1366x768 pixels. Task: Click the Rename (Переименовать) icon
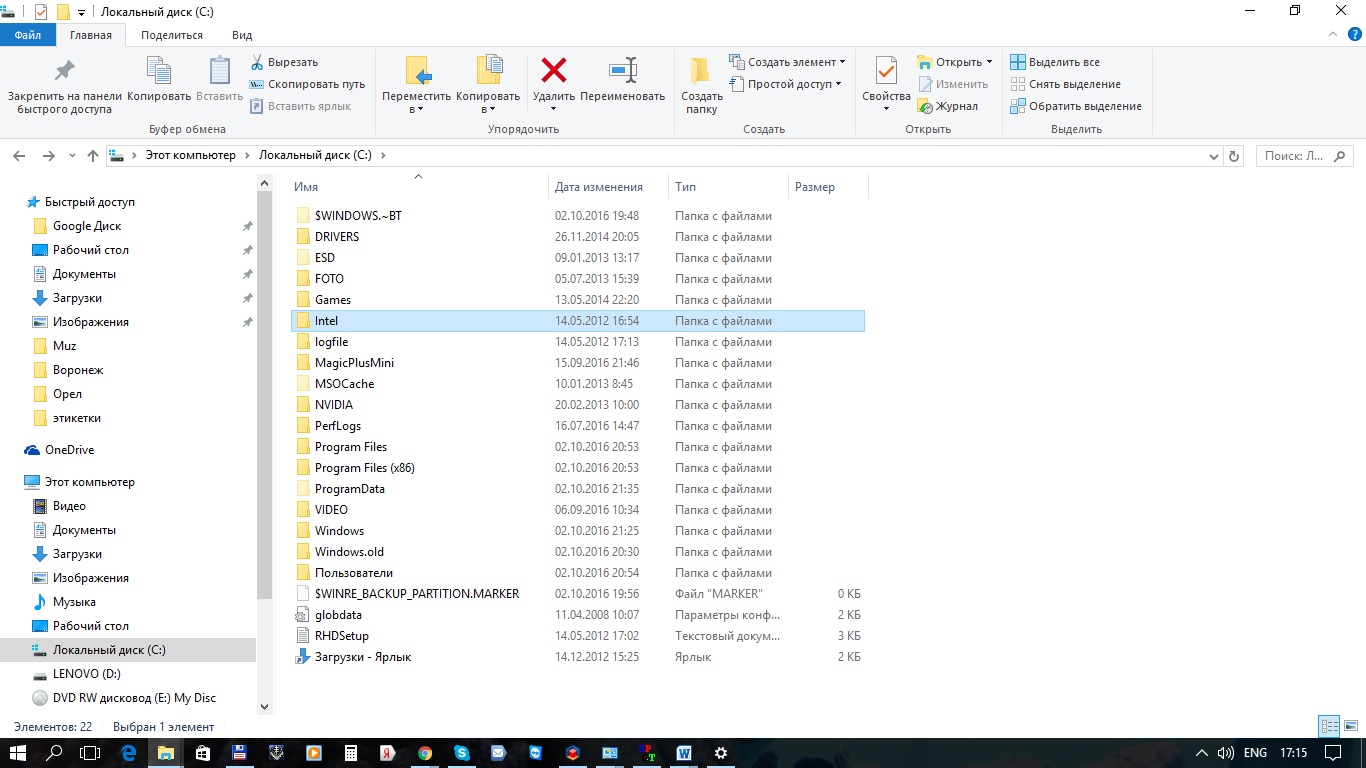(x=622, y=71)
